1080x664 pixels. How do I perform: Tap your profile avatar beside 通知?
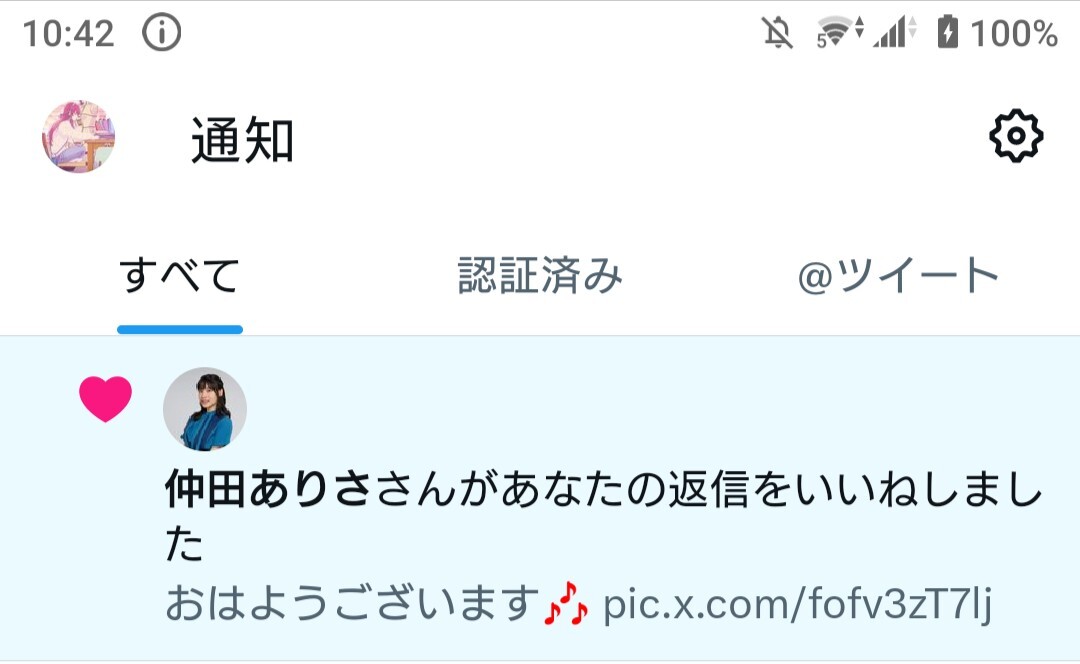click(79, 137)
